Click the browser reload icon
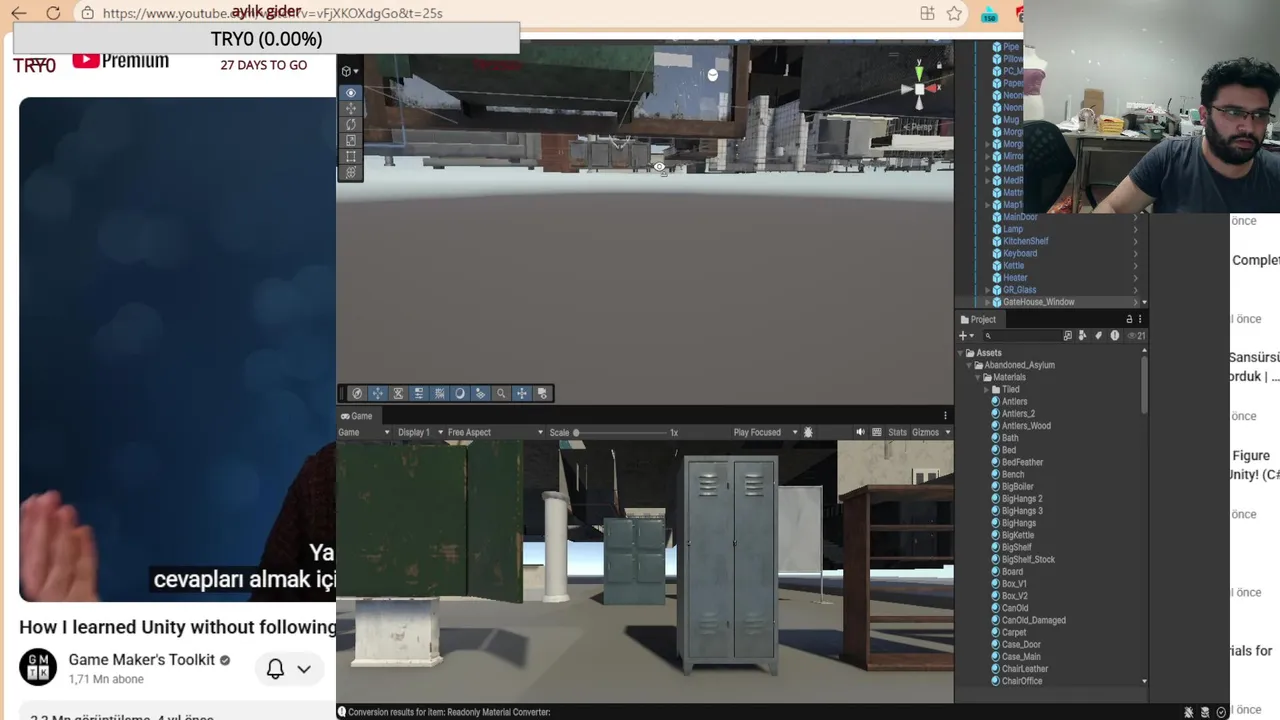1280x720 pixels. point(53,13)
